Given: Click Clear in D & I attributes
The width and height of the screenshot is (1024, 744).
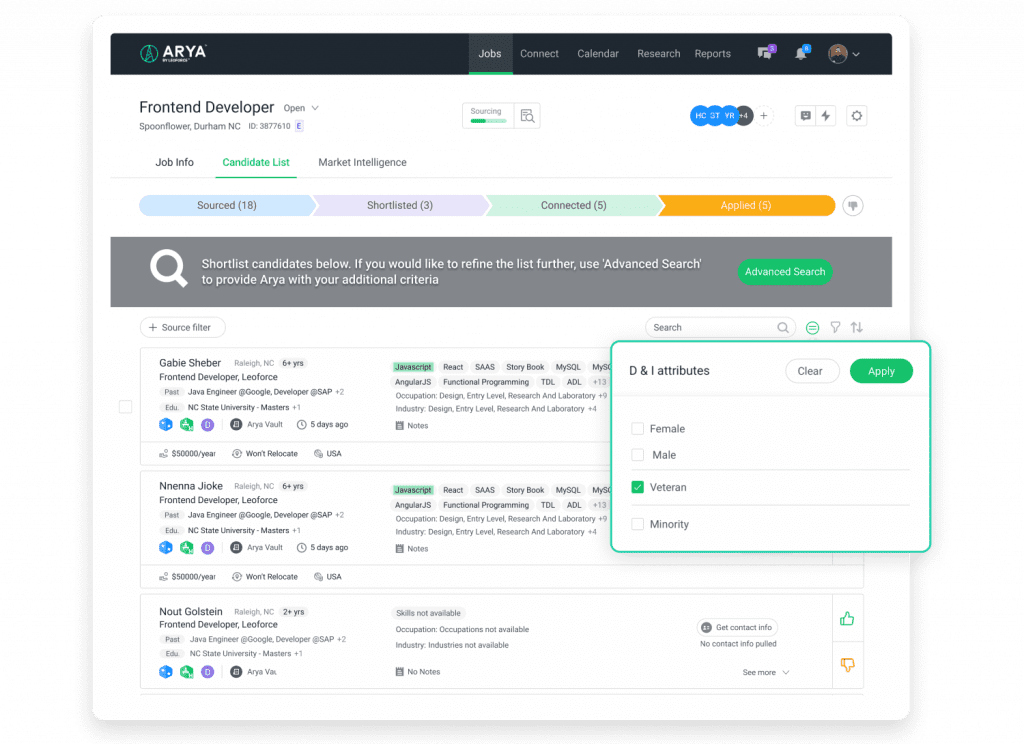Looking at the screenshot, I should [810, 371].
